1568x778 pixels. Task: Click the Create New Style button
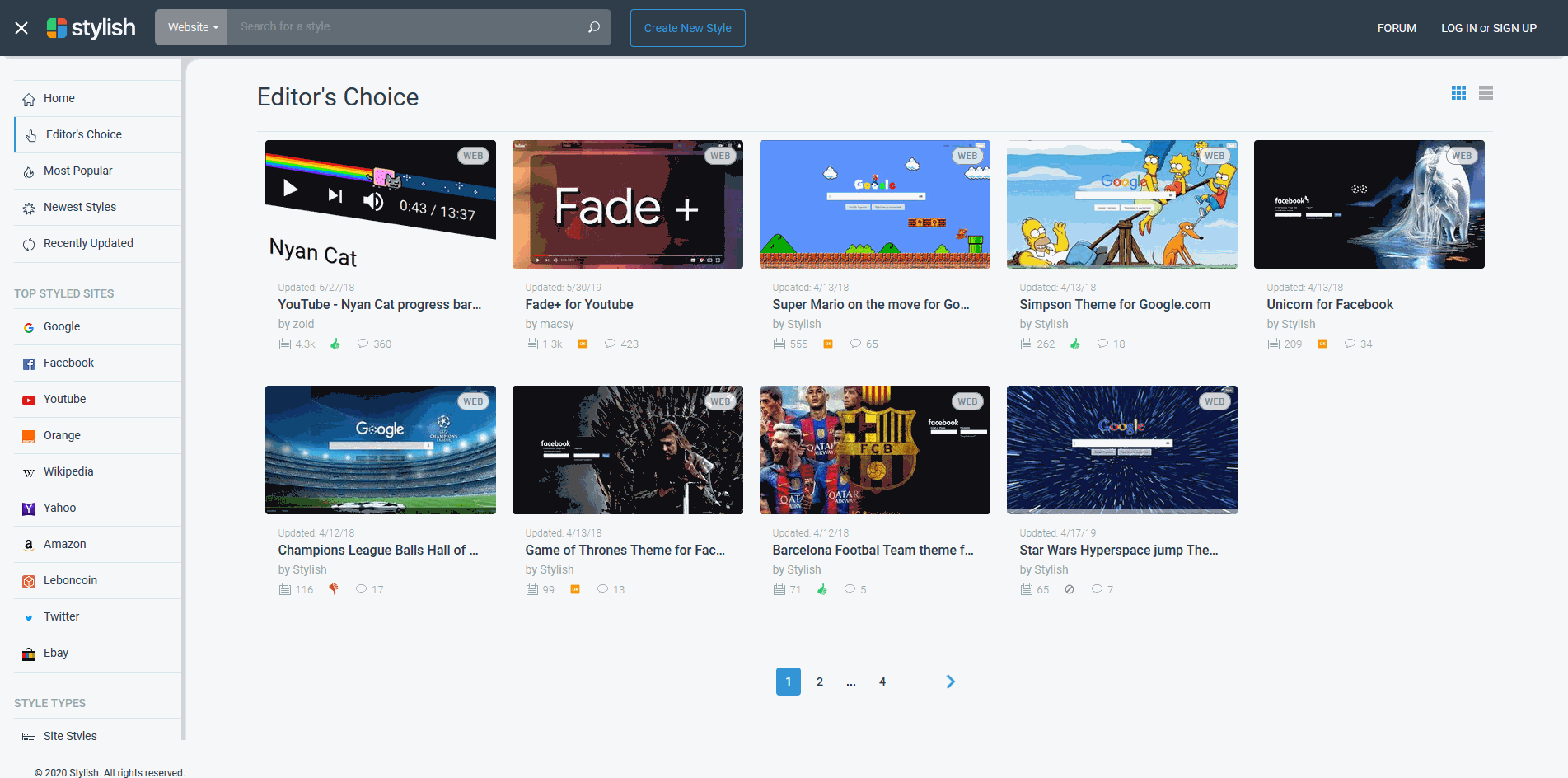pos(687,28)
